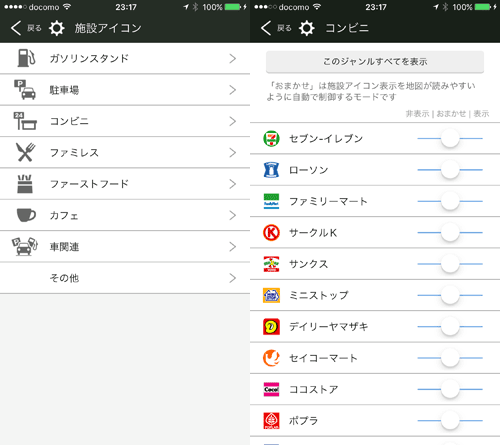Toggle the ファミリーマート display switch

coord(450,201)
